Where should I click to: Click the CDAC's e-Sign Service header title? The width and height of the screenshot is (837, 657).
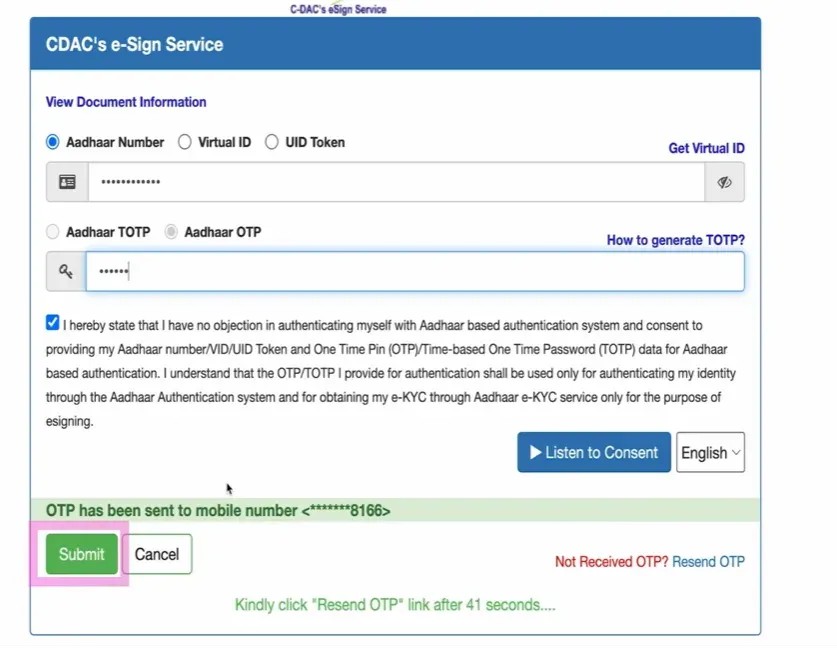click(x=135, y=44)
